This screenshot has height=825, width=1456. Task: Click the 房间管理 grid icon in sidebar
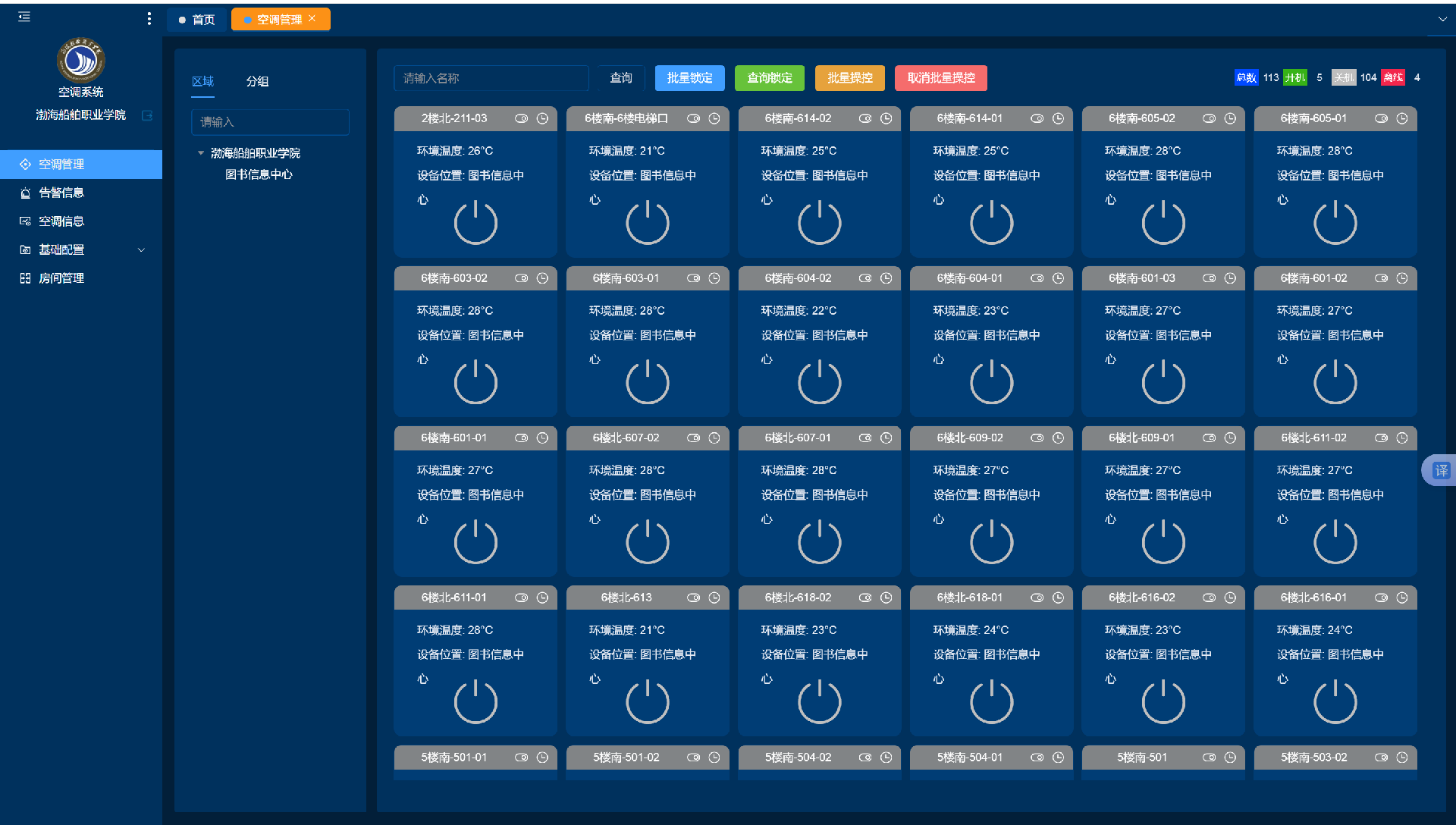(x=25, y=278)
